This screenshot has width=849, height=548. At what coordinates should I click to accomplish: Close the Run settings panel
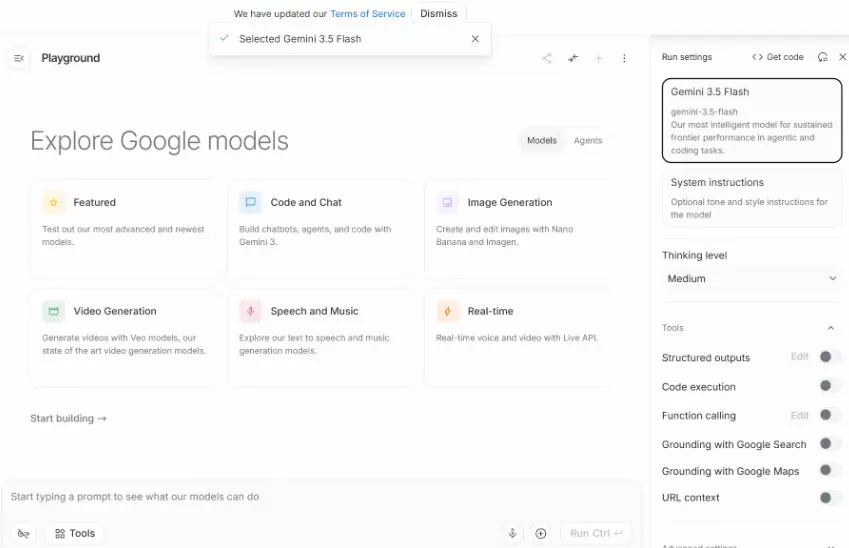(843, 57)
